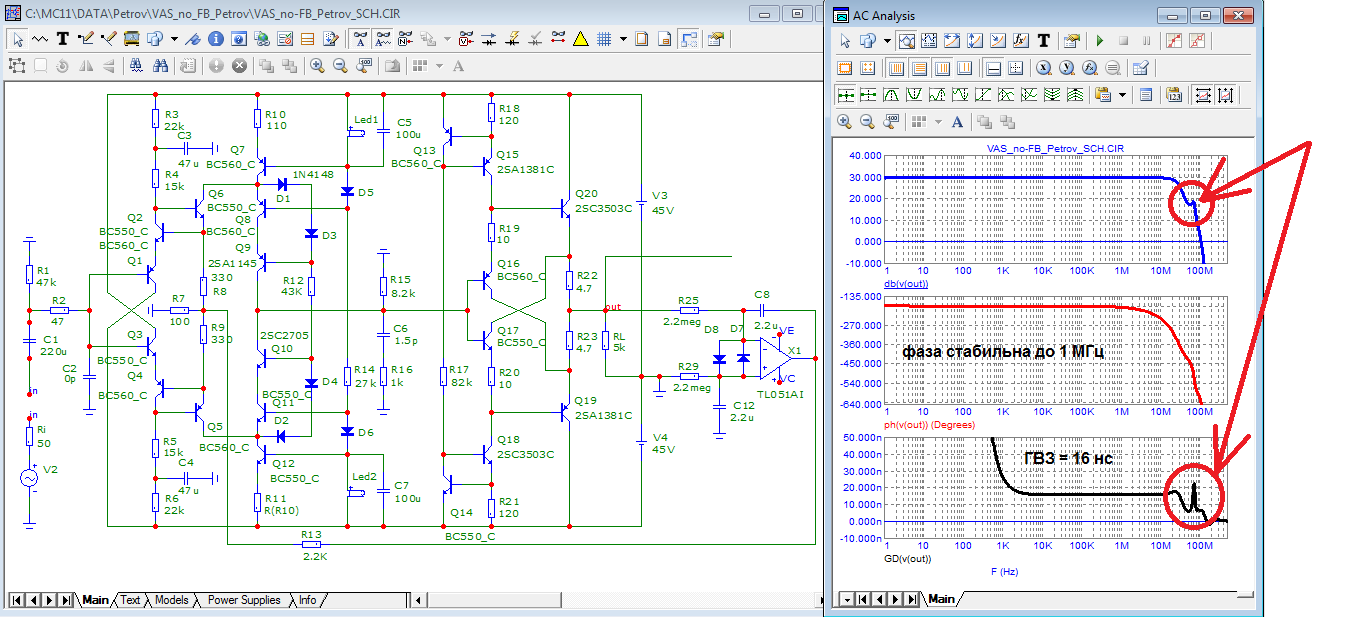
Task: Select the Text tool in schematic toolbar
Action: coord(62,39)
